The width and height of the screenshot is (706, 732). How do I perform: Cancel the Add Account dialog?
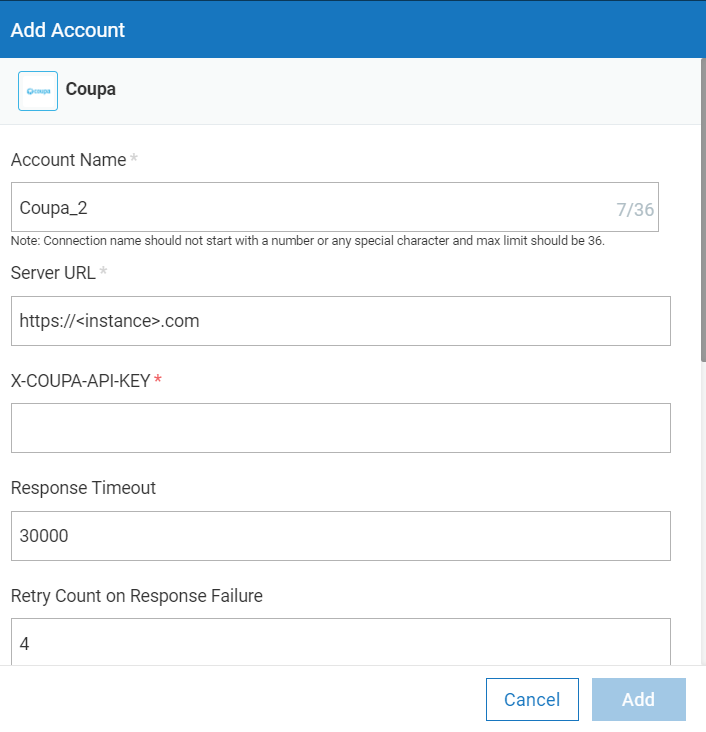point(532,699)
